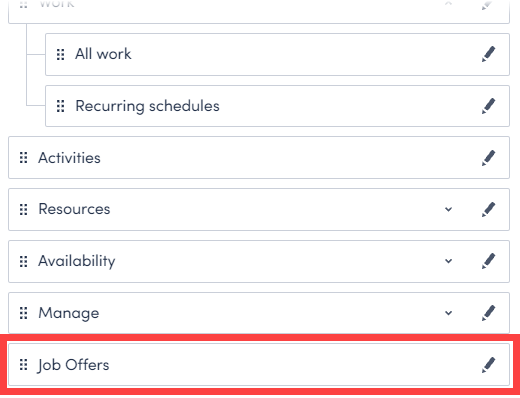The width and height of the screenshot is (520, 398).
Task: Edit the Recurring schedules item
Action: (x=488, y=106)
